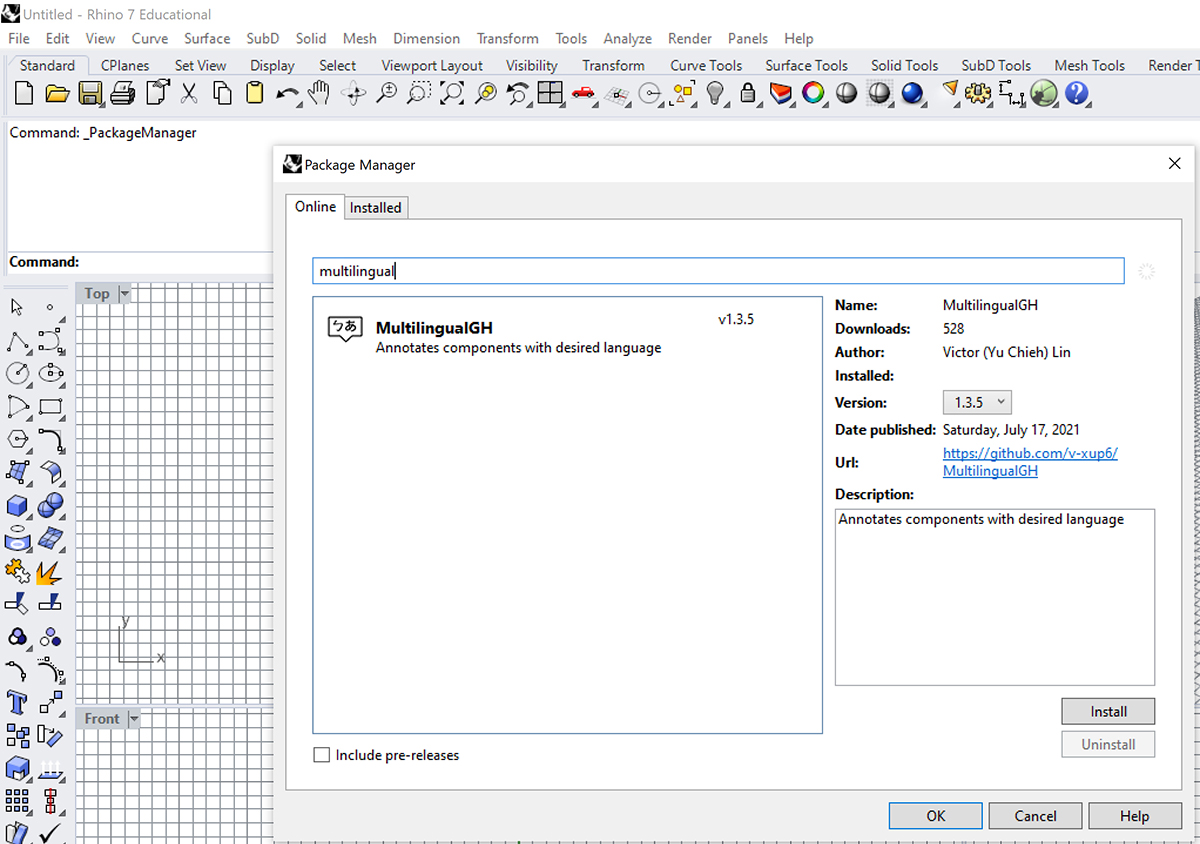Click the Help button in dialog
Screen dimensions: 1200x844
click(x=1134, y=815)
